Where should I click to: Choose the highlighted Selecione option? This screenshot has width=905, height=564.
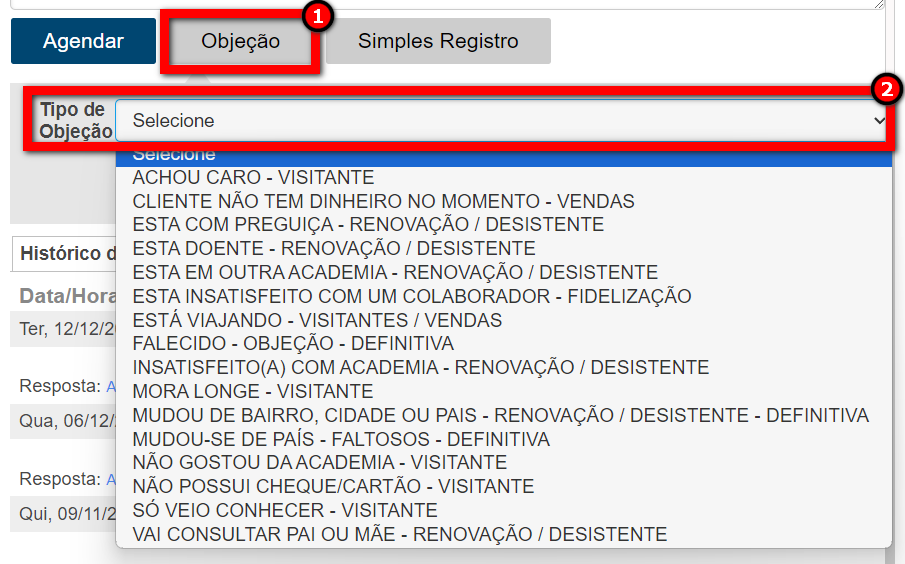503,155
